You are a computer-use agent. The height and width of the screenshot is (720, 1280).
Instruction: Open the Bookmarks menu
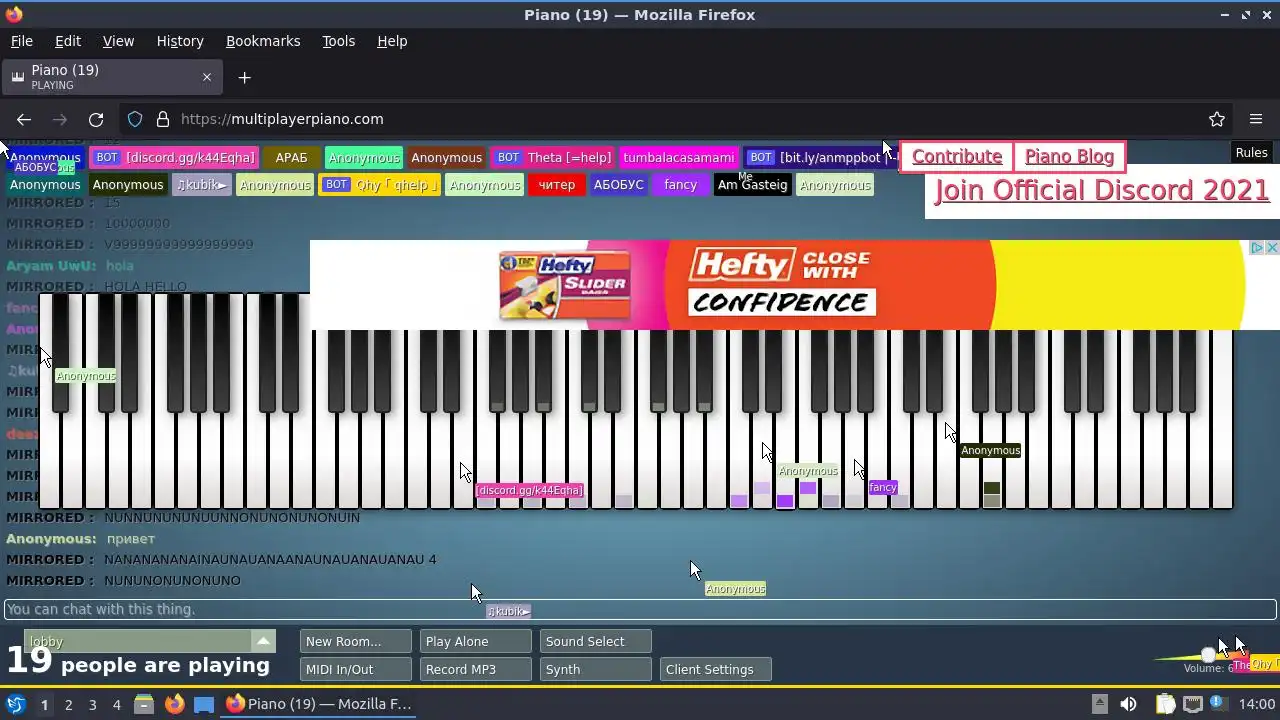(263, 41)
